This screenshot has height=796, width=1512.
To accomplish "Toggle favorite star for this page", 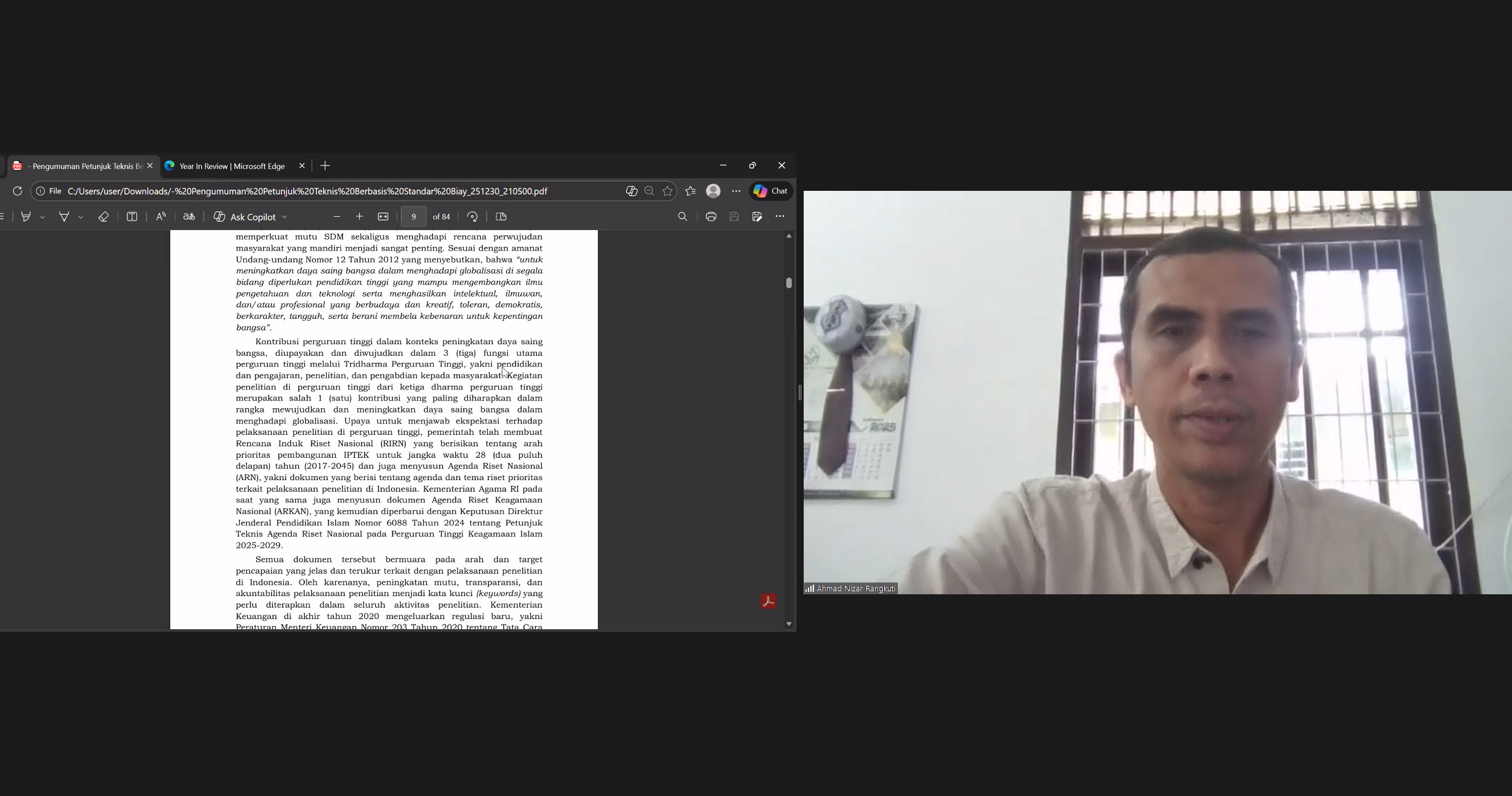I will (667, 191).
